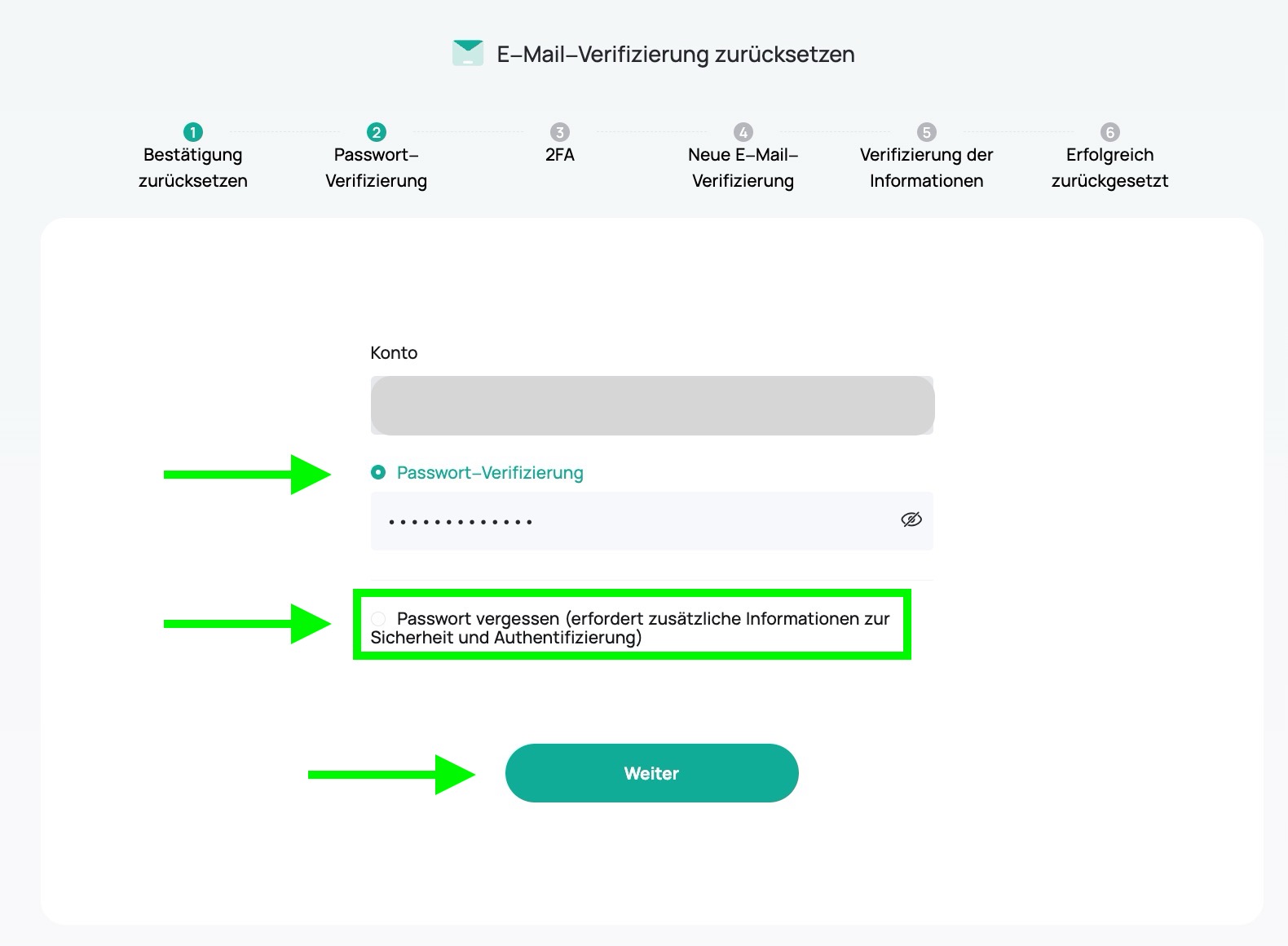Click the Erfolgreich zurückgesetzt step label
This screenshot has height=946, width=1288.
tap(1109, 168)
